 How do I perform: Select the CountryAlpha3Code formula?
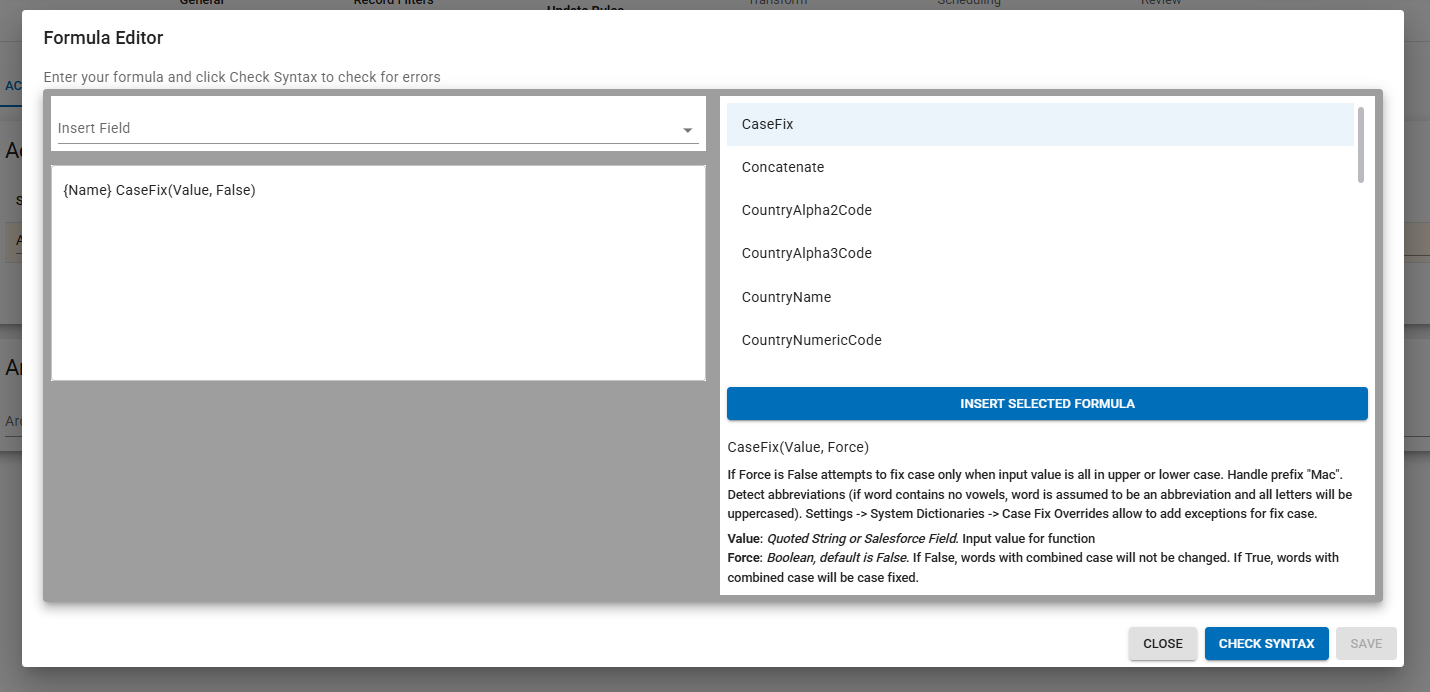coord(1040,253)
